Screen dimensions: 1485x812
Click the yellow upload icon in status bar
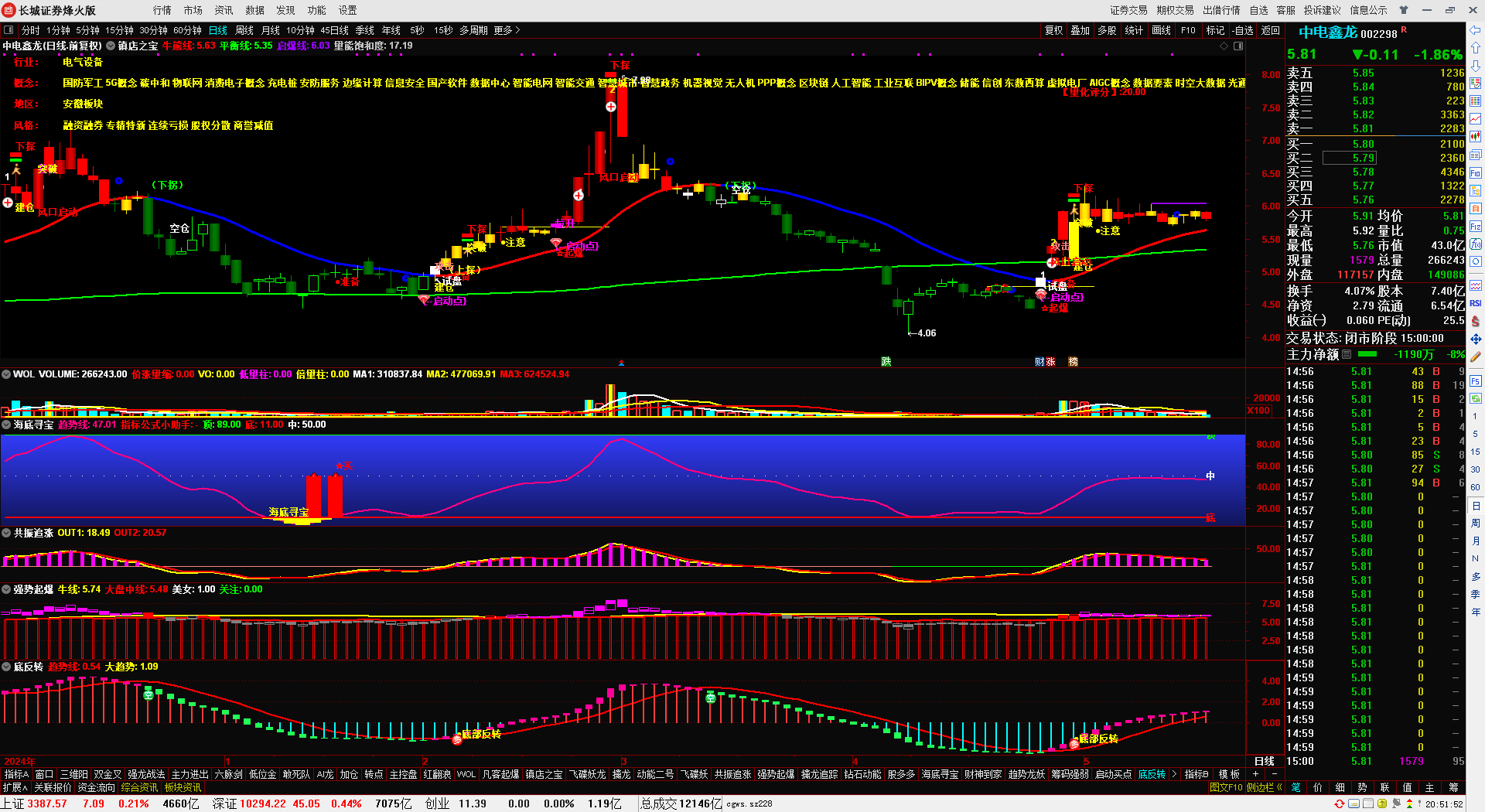click(x=1382, y=803)
